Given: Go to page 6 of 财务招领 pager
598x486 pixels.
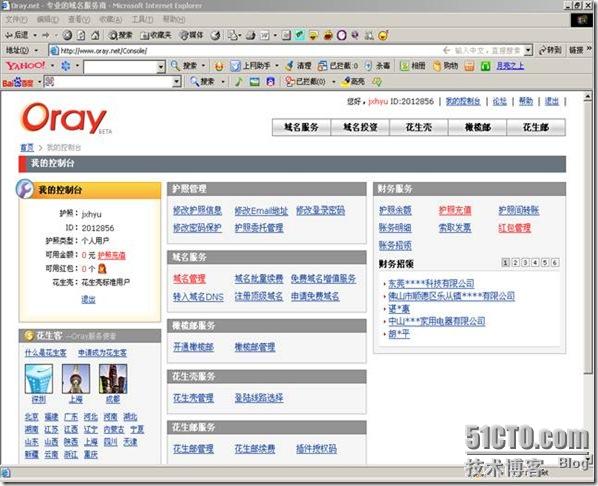Looking at the screenshot, I should coord(555,262).
